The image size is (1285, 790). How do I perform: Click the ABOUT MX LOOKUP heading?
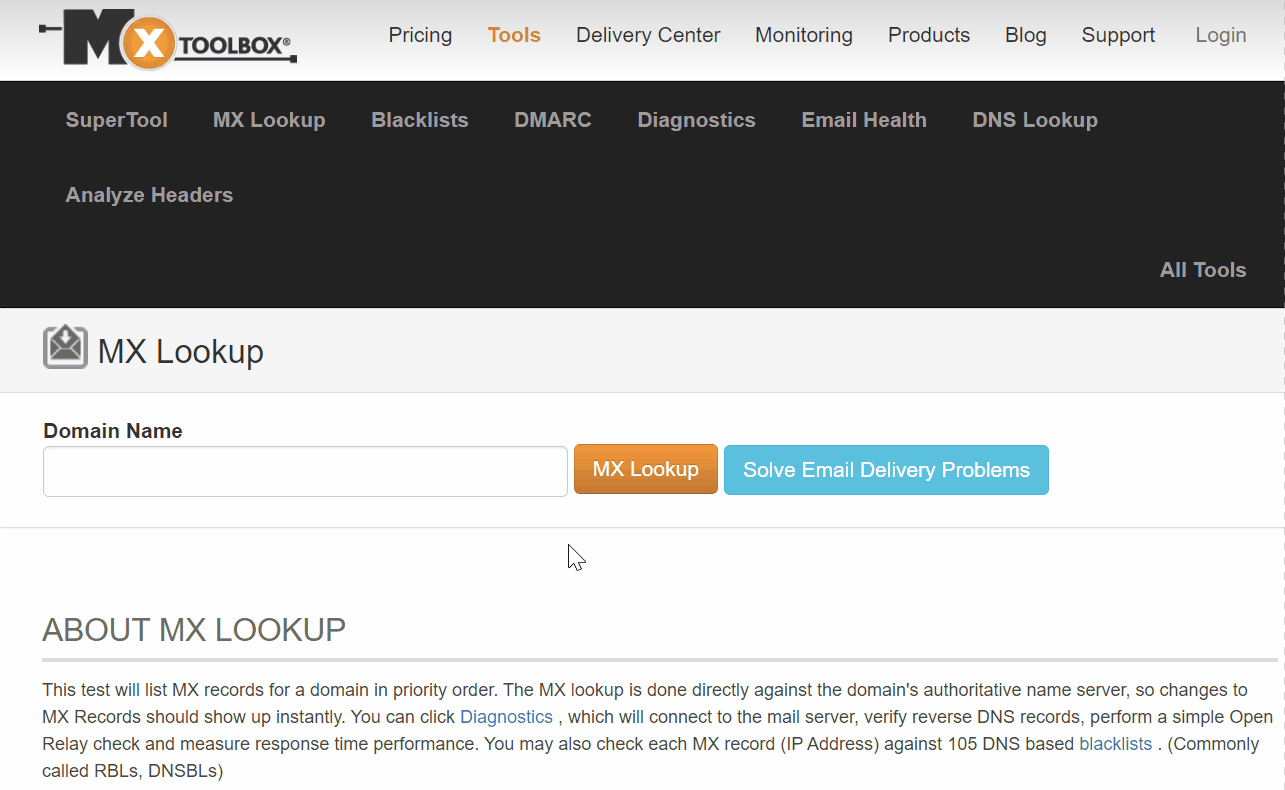pos(194,630)
